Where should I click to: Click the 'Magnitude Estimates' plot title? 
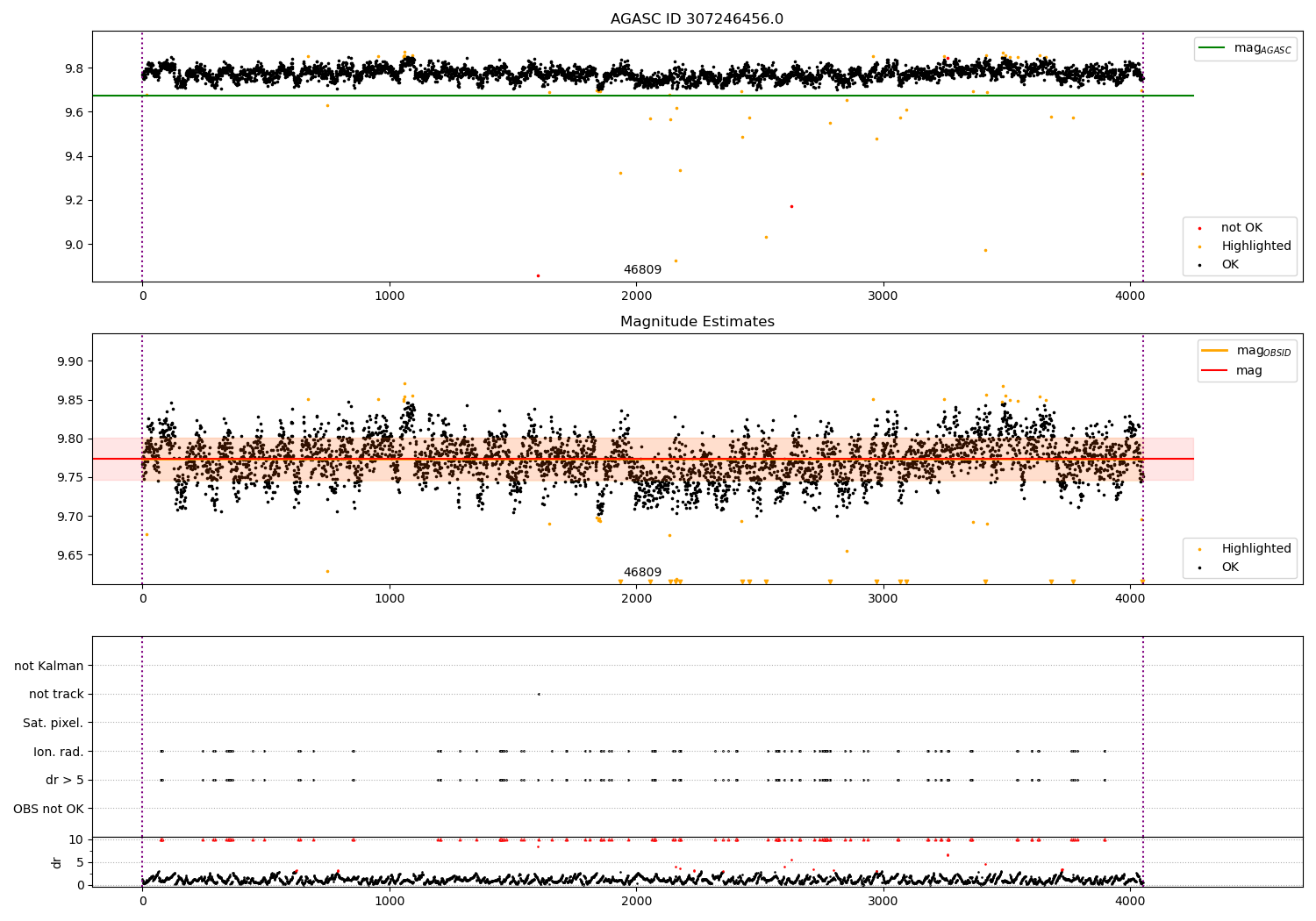pos(697,322)
